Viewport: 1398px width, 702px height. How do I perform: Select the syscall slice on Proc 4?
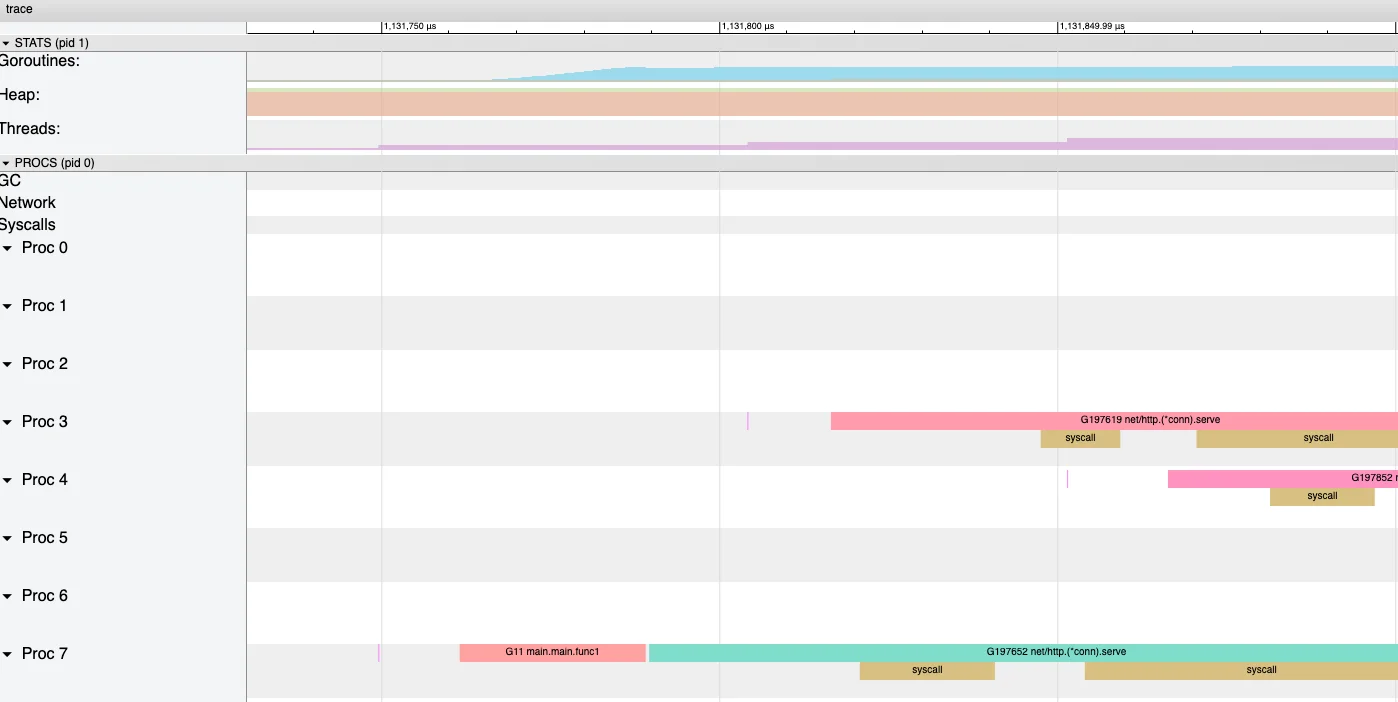1321,496
